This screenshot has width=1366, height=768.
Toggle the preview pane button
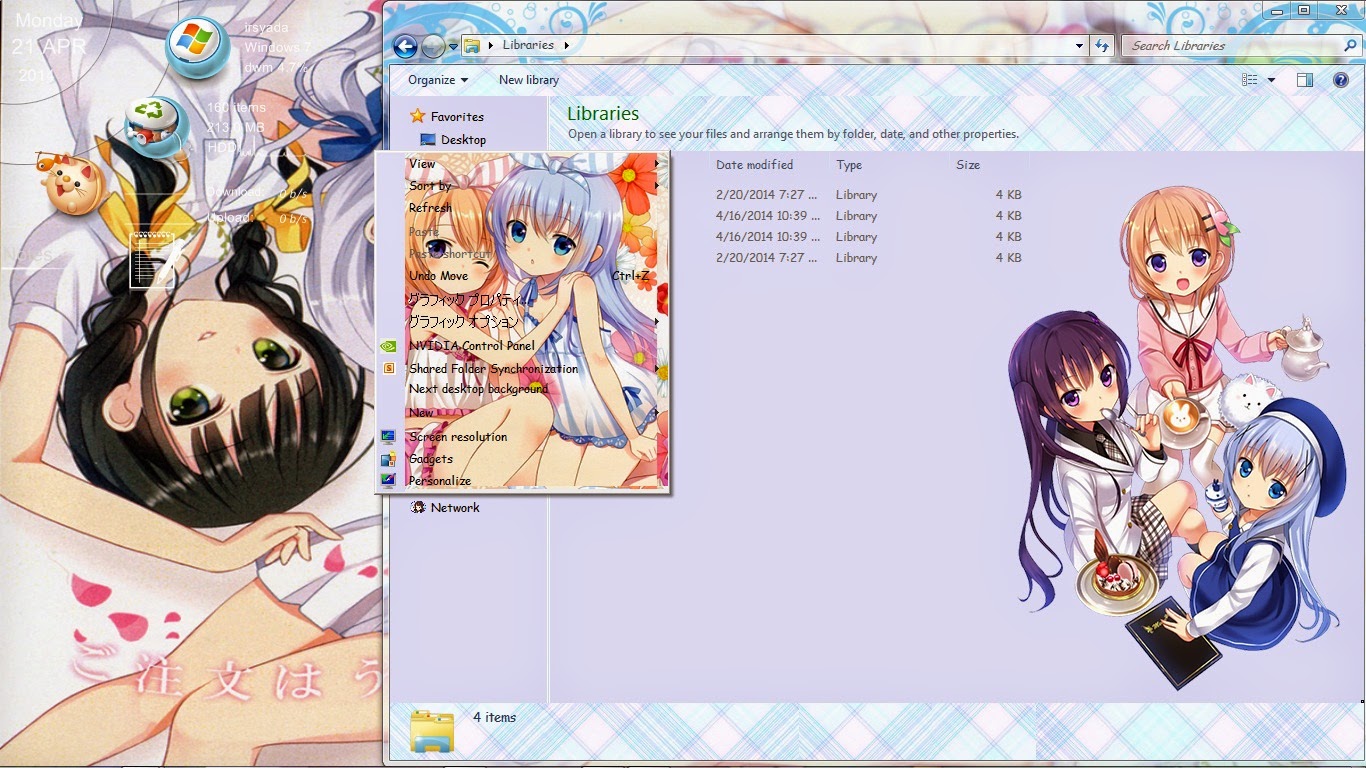[1305, 80]
